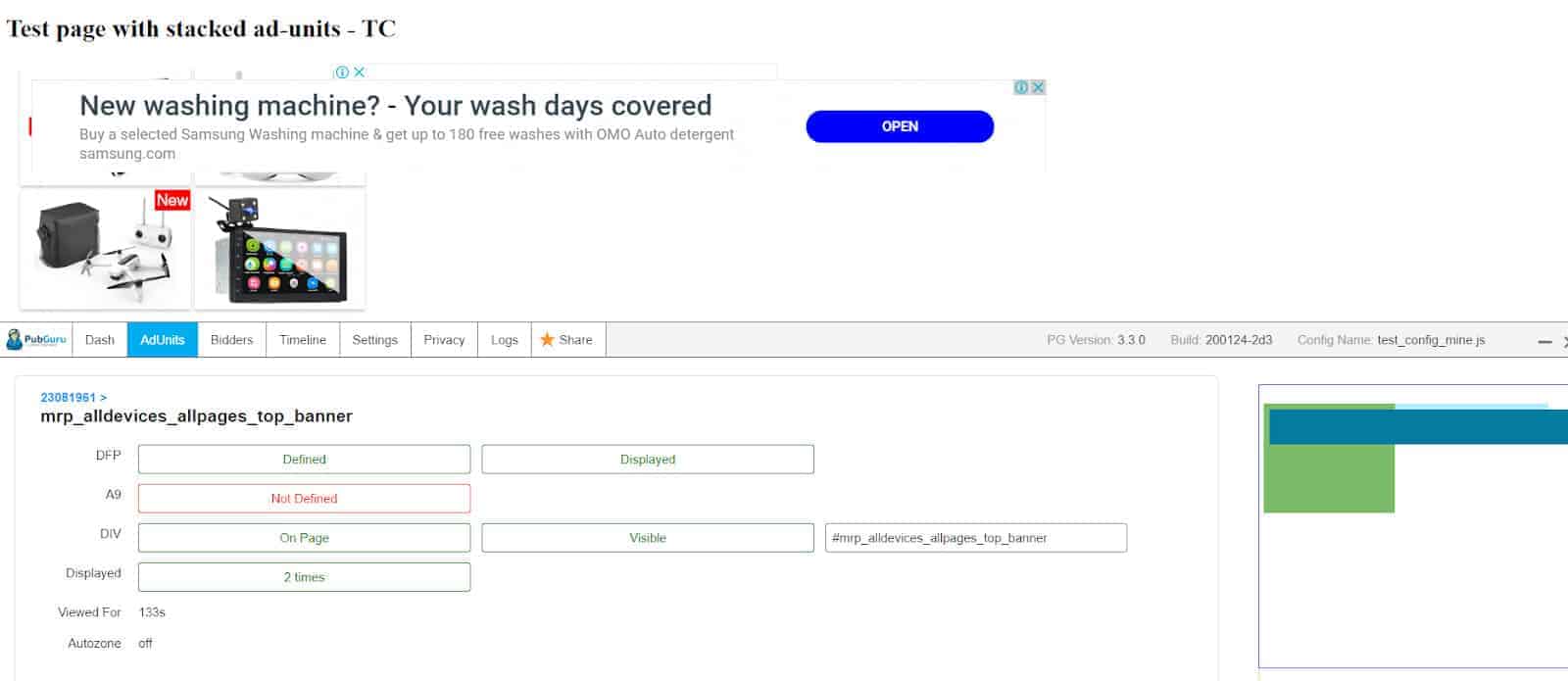The height and width of the screenshot is (681, 1568).
Task: Click the DFP Defined status box
Action: (x=304, y=460)
